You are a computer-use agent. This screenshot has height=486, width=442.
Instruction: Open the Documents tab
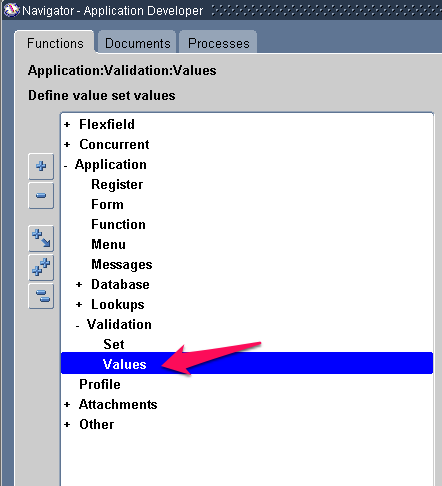pos(137,43)
